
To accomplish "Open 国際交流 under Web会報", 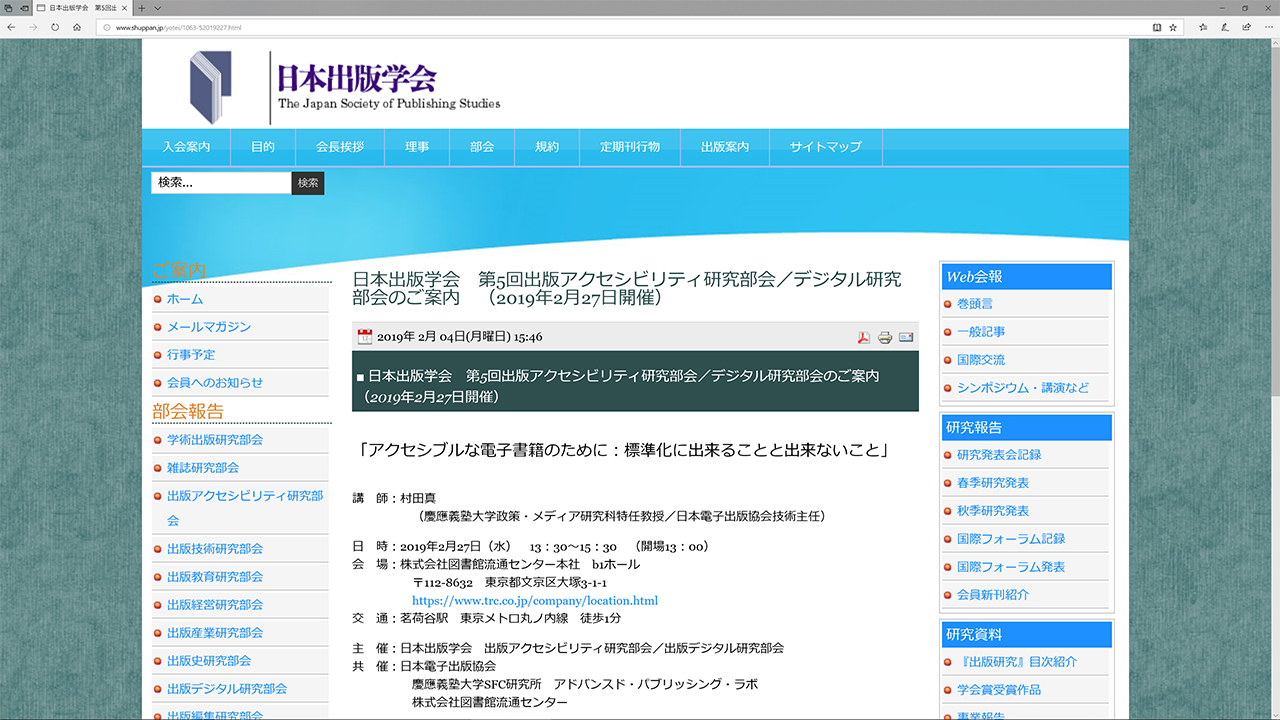I will click(981, 360).
